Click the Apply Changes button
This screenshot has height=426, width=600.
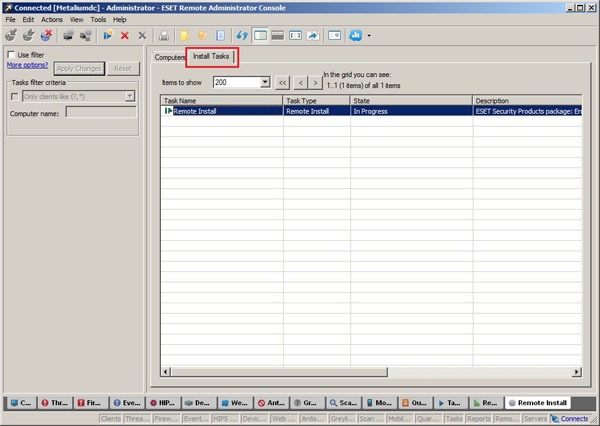tap(79, 69)
